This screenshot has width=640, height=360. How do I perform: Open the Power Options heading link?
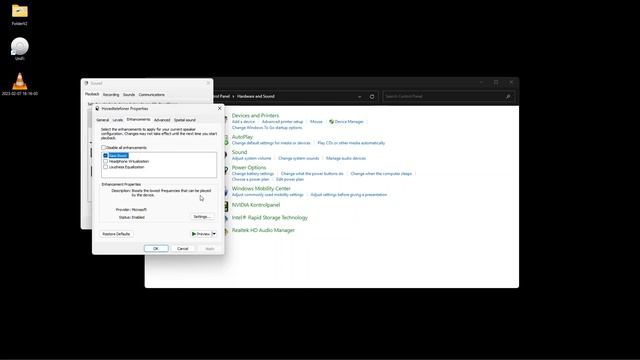coord(249,168)
